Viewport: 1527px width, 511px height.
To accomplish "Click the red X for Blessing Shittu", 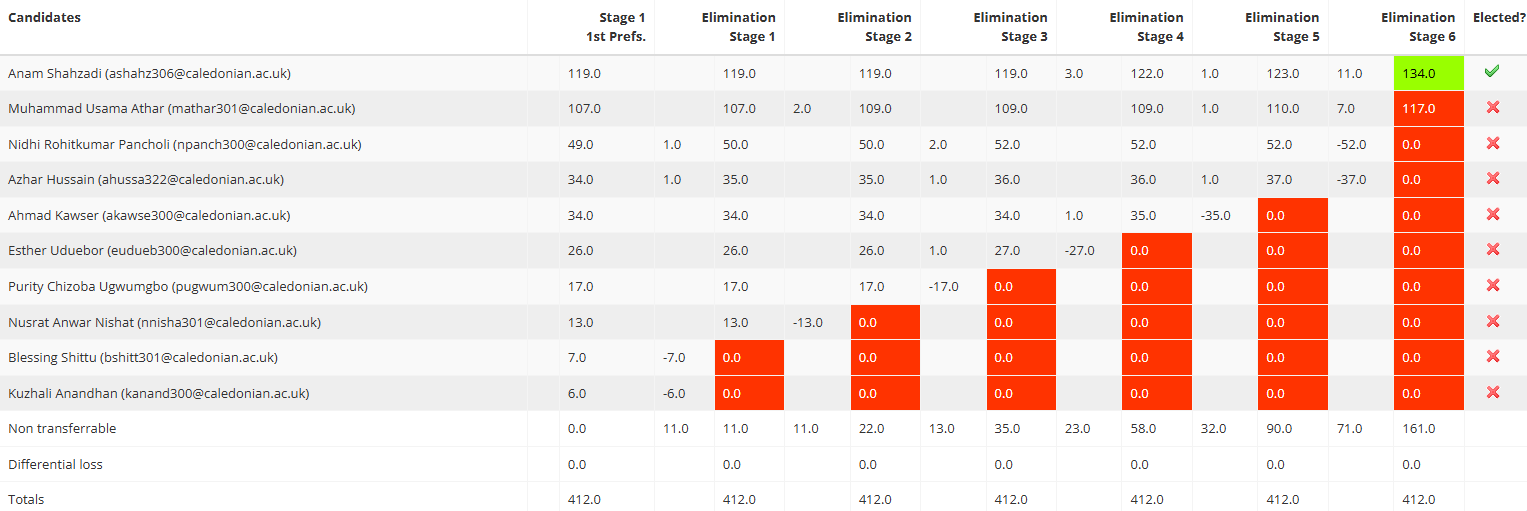I will pyautogui.click(x=1492, y=357).
